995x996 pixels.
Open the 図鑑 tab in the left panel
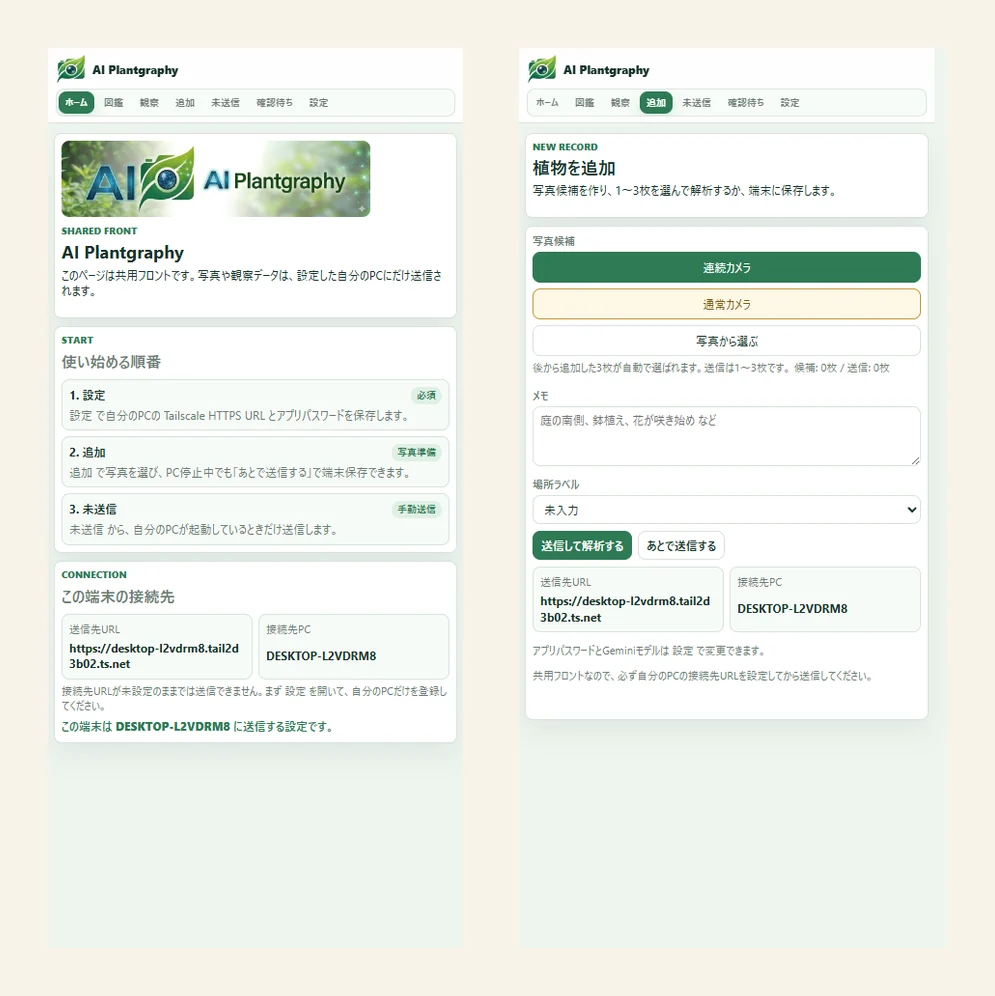114,102
